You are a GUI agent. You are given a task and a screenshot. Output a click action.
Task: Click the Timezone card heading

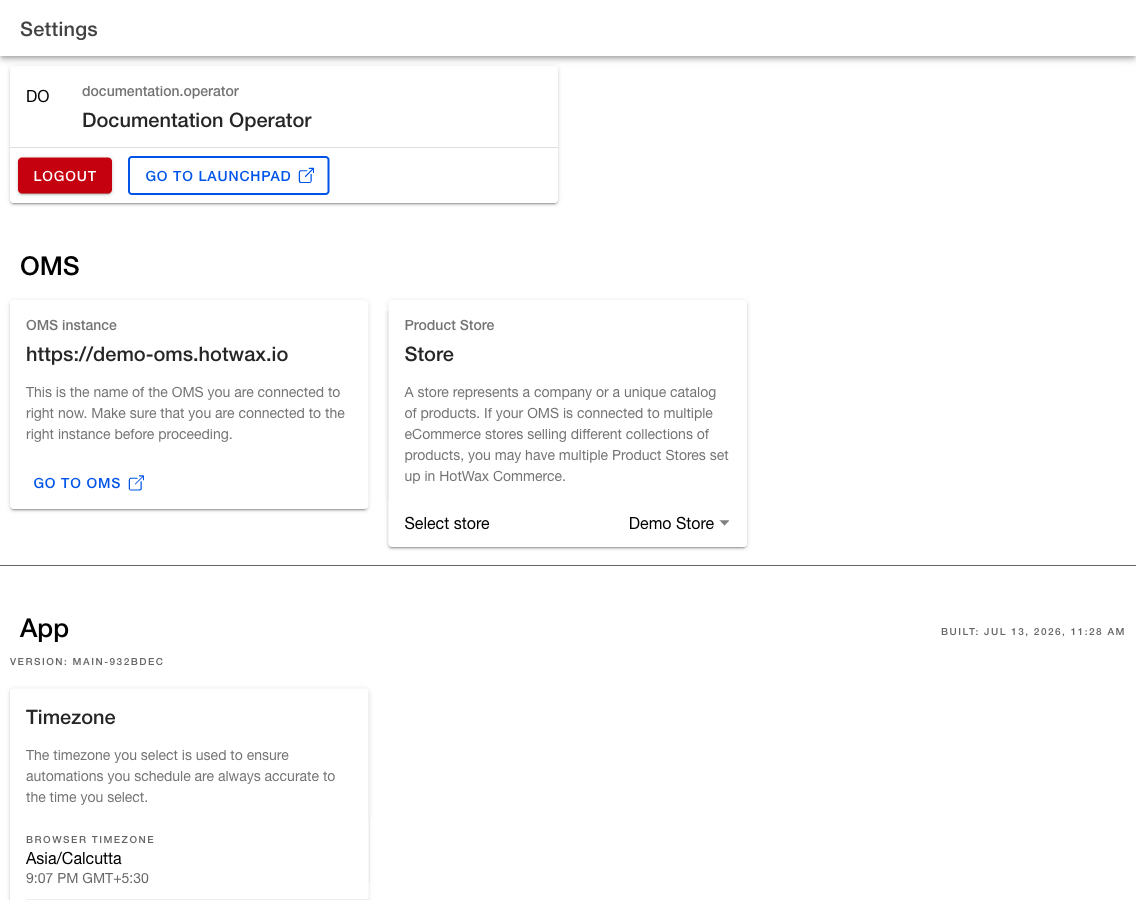[71, 717]
